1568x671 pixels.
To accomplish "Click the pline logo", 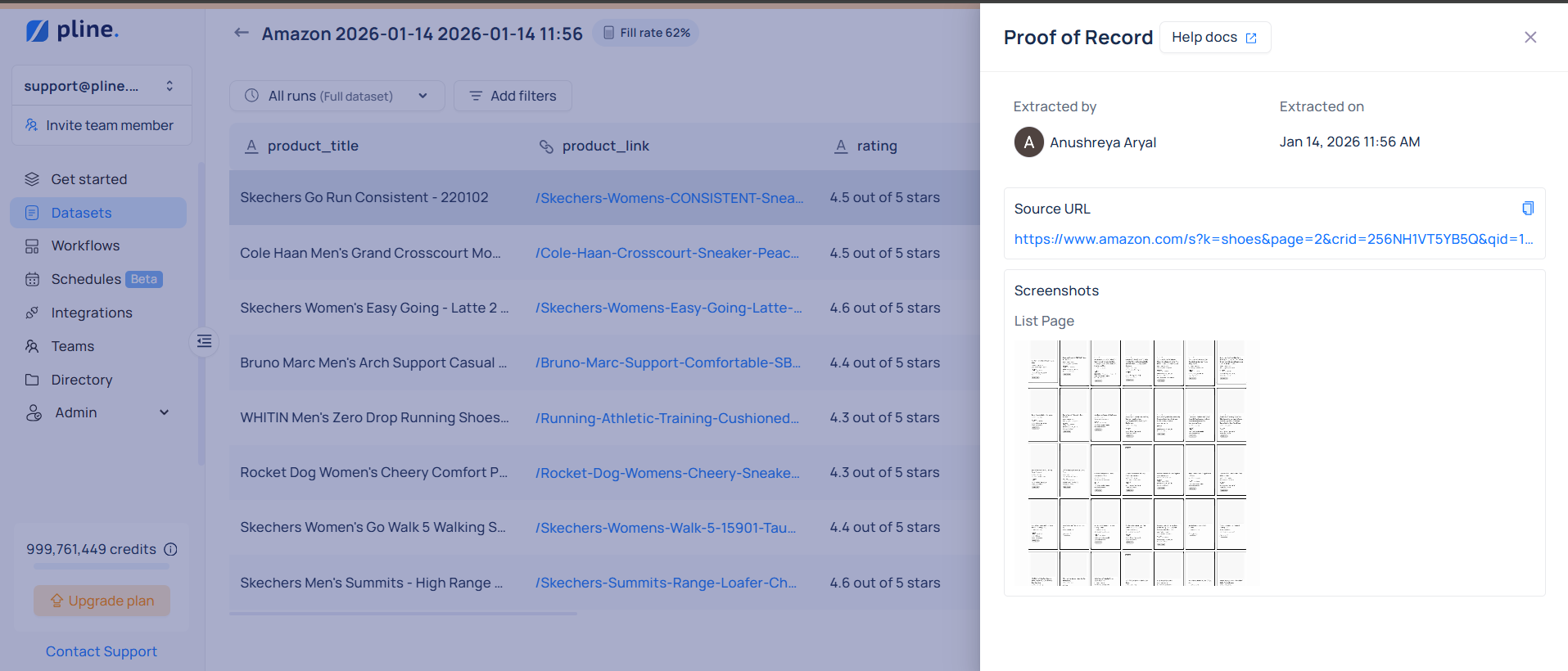I will [72, 30].
